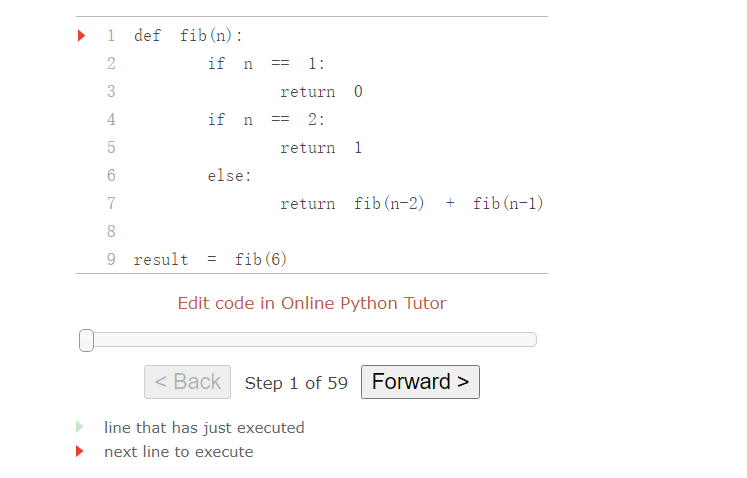
Task: Click the 'next line to execute' legend text
Action: 179,452
